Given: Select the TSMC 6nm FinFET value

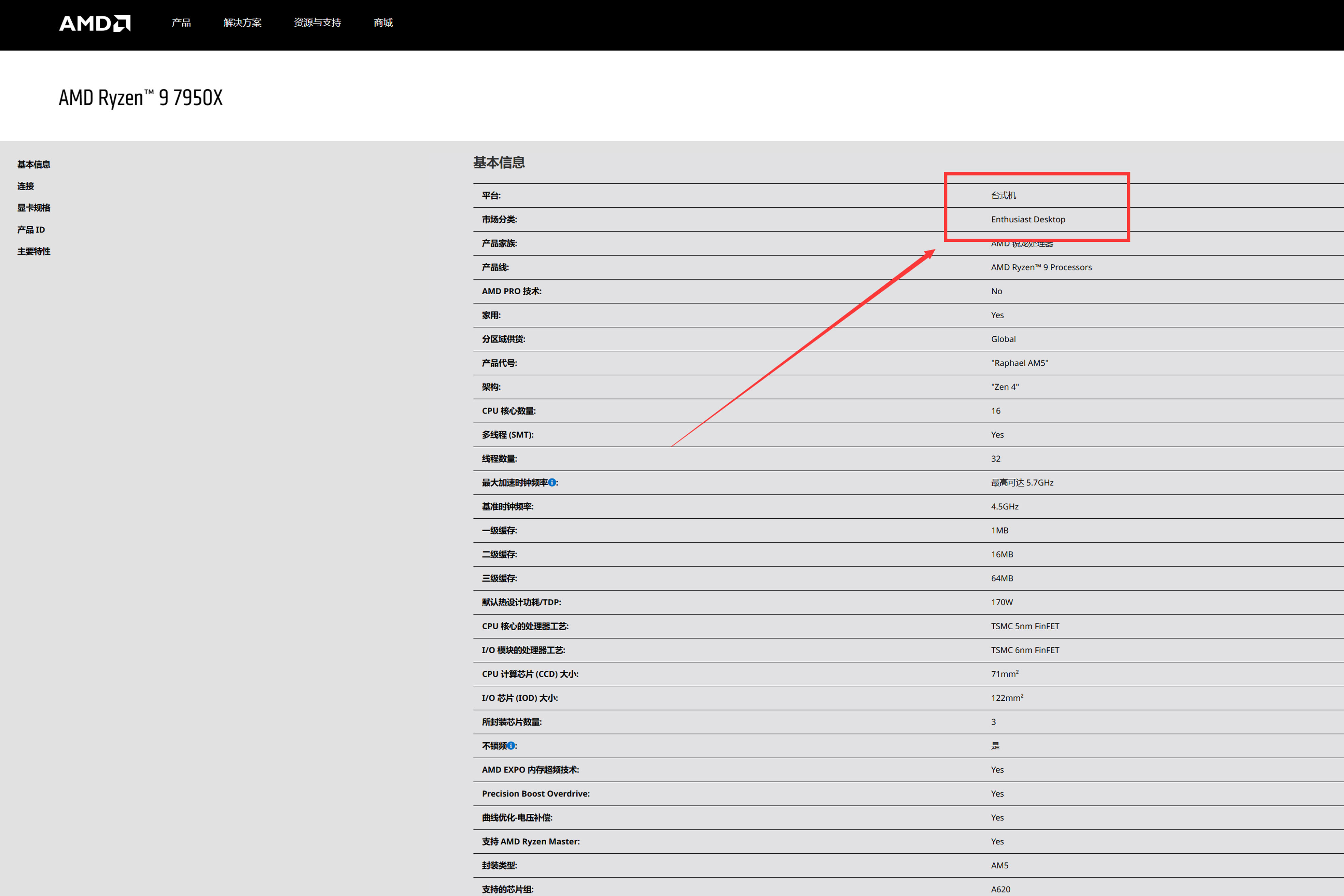Looking at the screenshot, I should click(x=1025, y=651).
